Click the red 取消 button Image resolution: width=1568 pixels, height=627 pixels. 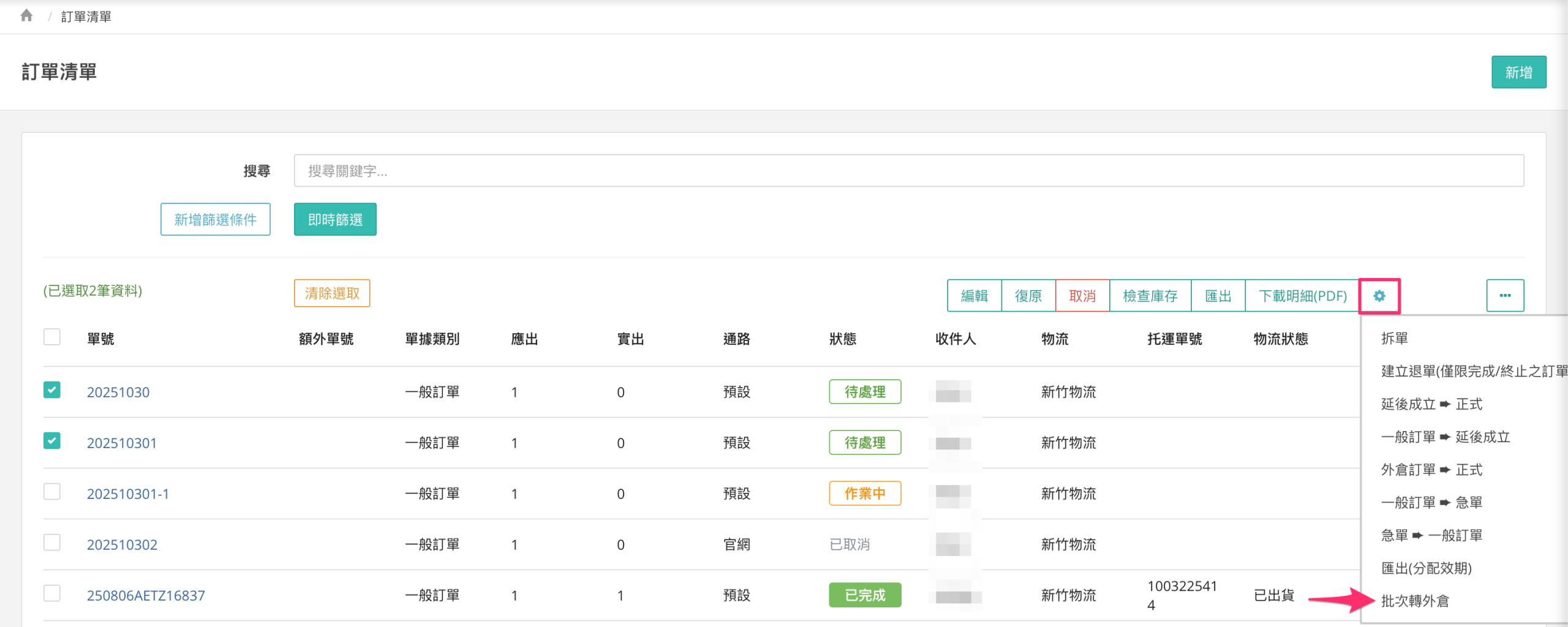coord(1082,296)
